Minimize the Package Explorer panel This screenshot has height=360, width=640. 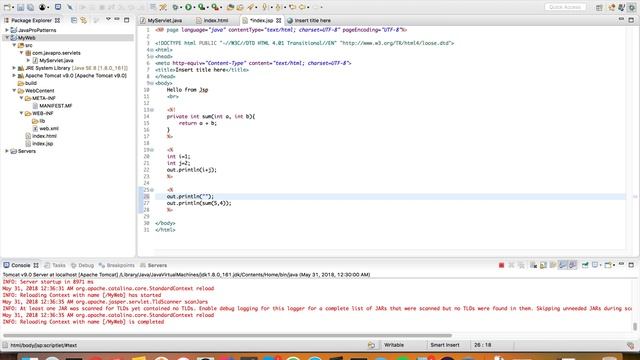[x=117, y=19]
